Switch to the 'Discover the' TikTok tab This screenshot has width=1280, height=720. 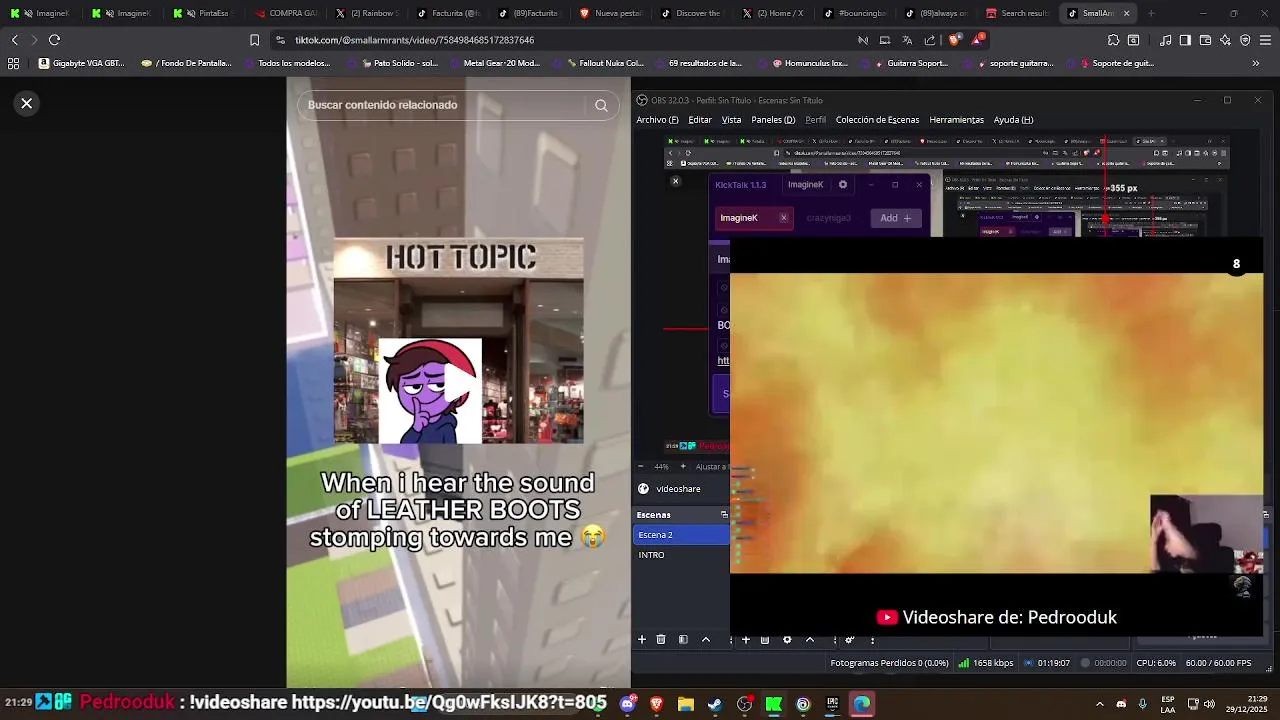coord(695,13)
